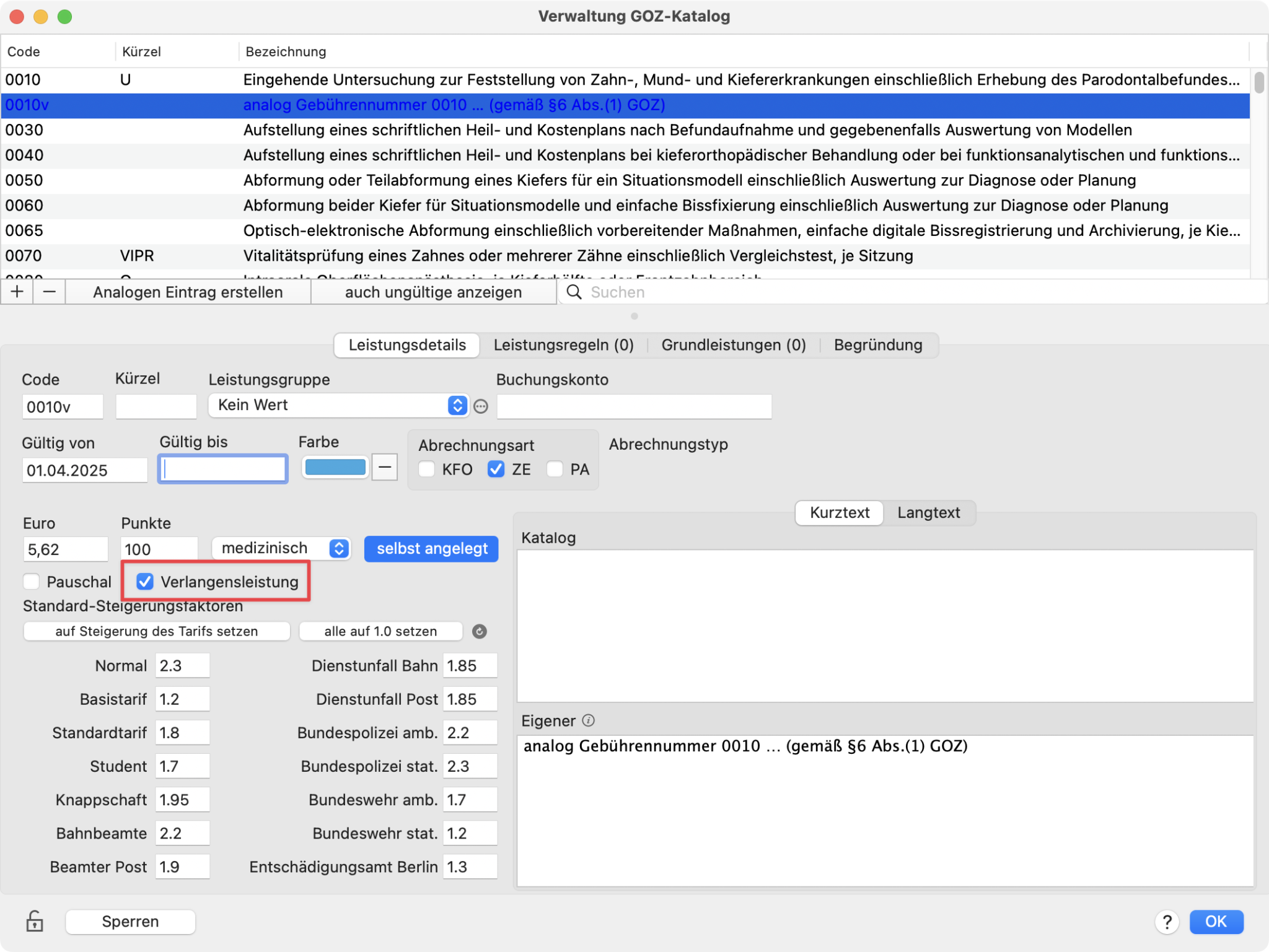Click the Normal factor field 2.3
The height and width of the screenshot is (952, 1269).
coord(182,666)
